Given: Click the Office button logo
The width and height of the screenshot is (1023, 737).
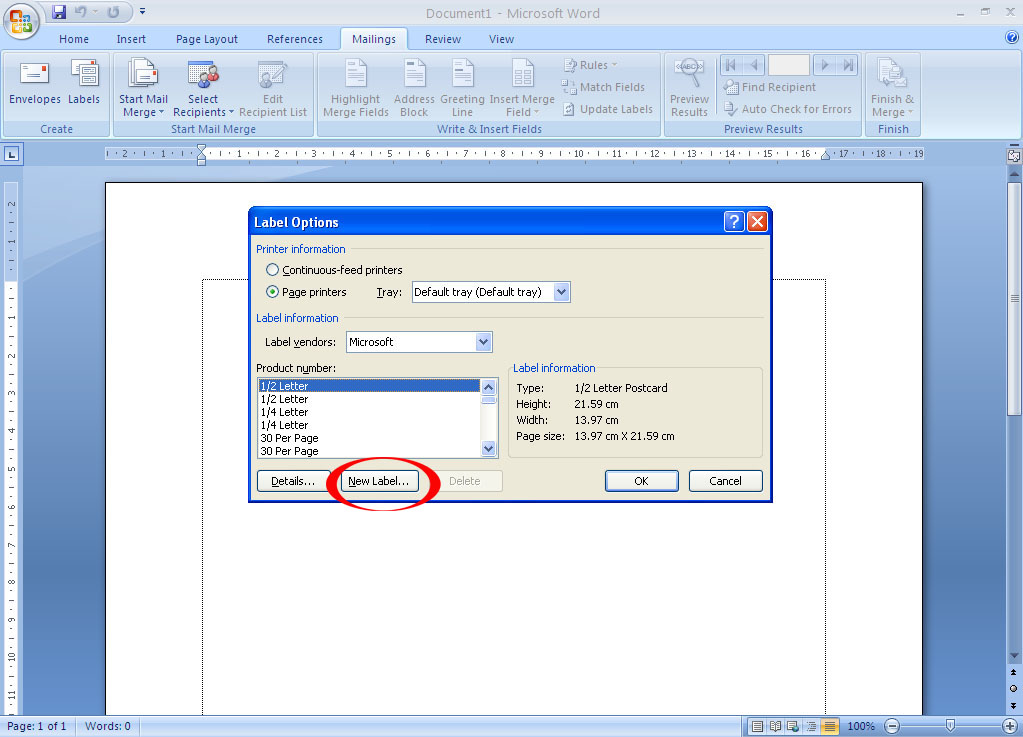Looking at the screenshot, I should click(x=21, y=21).
